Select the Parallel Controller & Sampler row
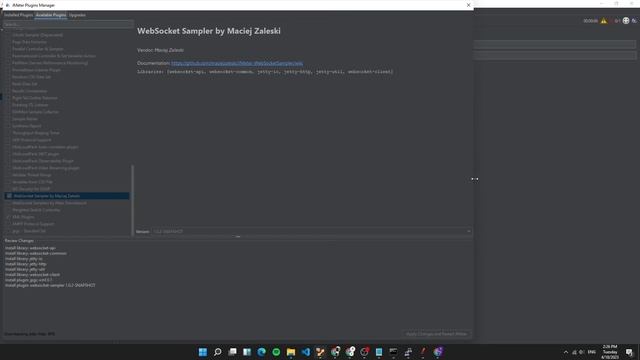This screenshot has height=360, width=640. (x=67, y=49)
